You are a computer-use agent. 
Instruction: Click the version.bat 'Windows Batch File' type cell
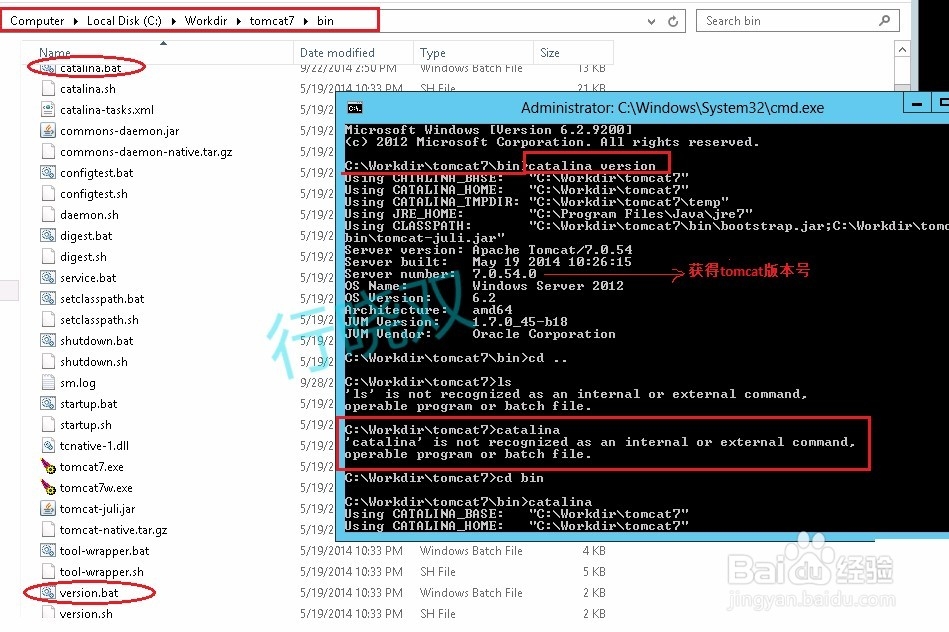471,593
